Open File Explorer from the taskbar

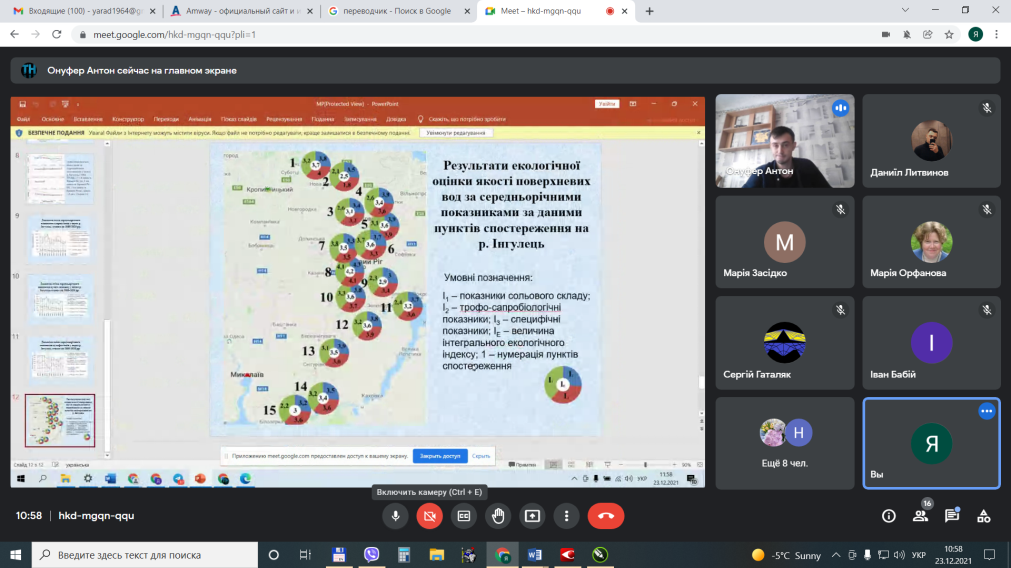tap(437, 554)
